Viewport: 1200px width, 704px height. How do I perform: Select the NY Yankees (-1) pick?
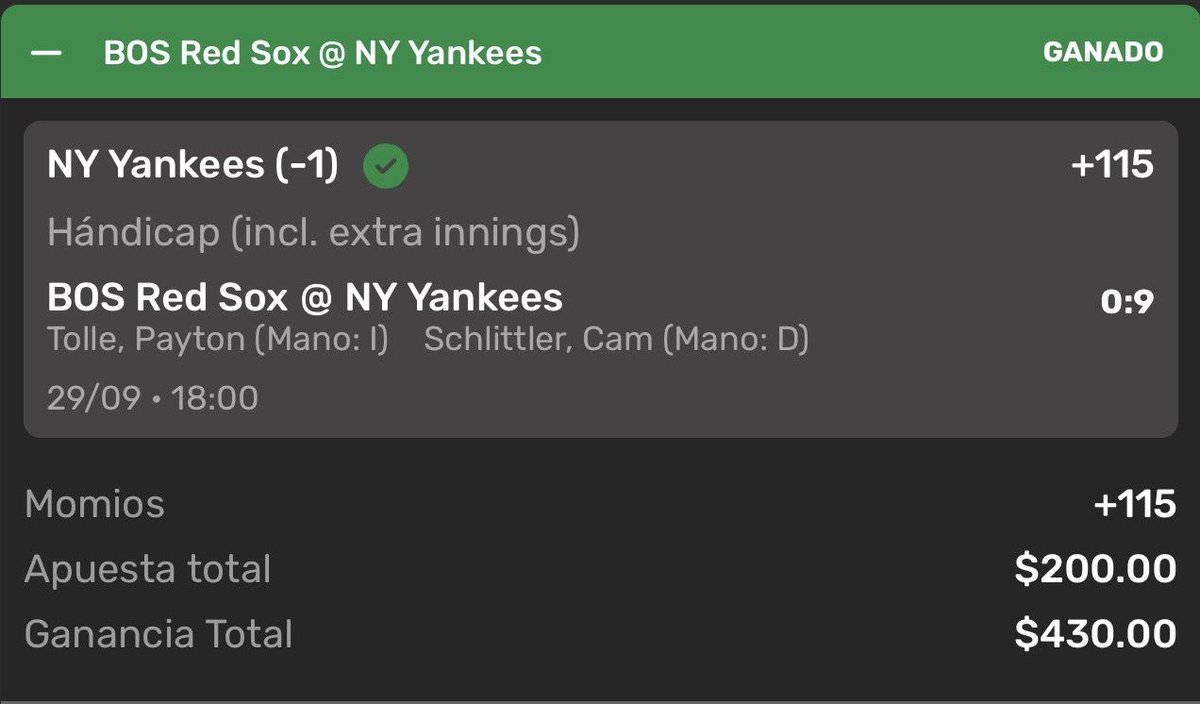coord(192,167)
